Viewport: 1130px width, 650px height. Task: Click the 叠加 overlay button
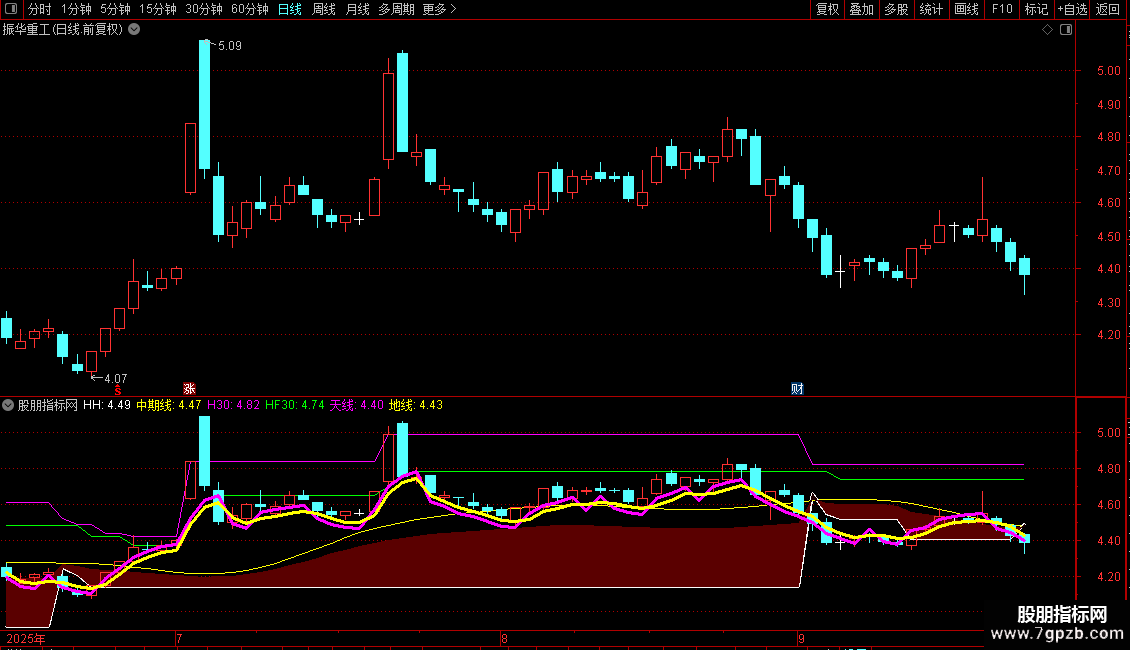pos(862,9)
